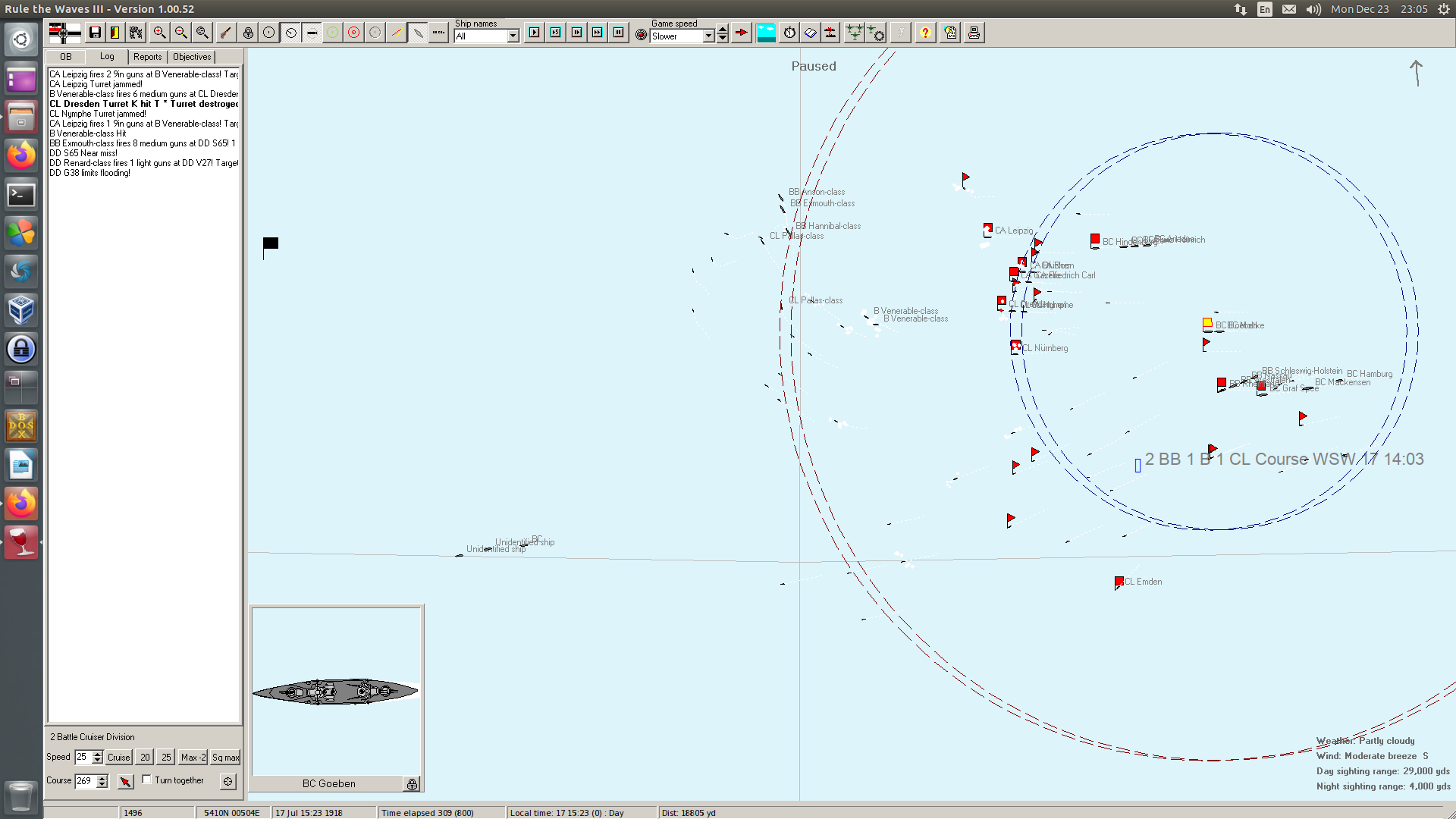Click the save game floppy disk icon
This screenshot has width=1456, height=819.
(x=95, y=33)
